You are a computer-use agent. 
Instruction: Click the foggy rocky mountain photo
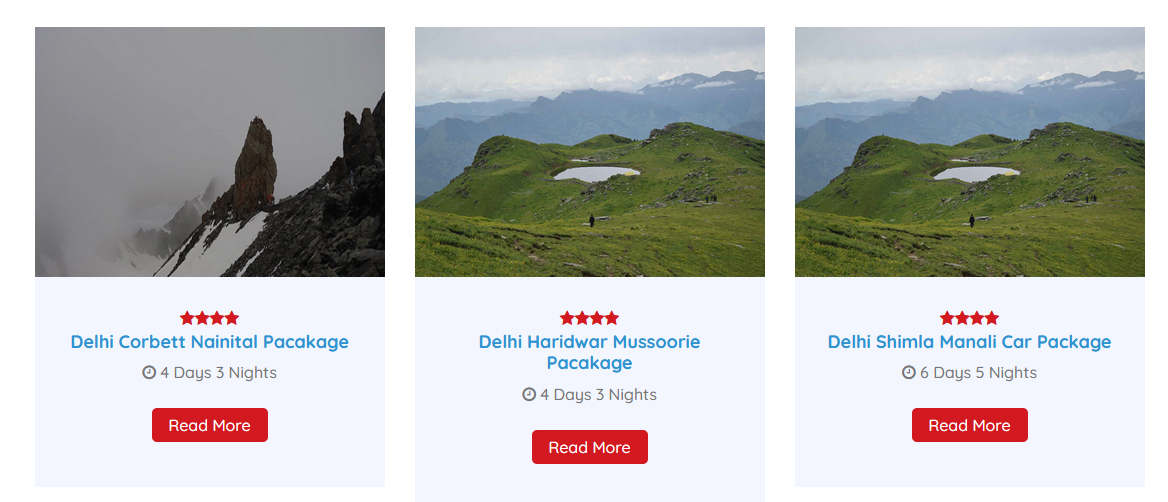click(210, 152)
